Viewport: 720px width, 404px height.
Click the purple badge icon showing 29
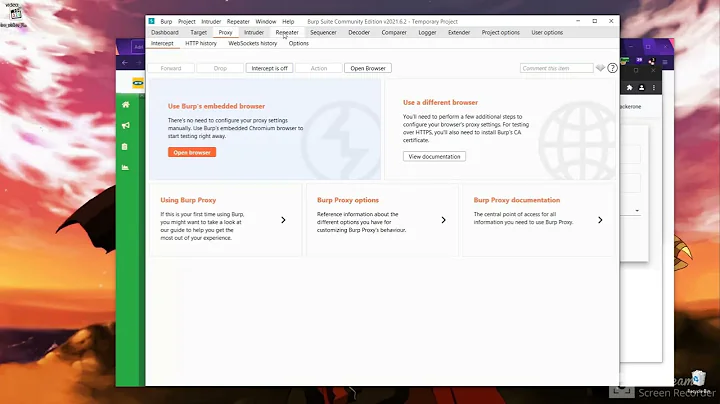[x=639, y=60]
